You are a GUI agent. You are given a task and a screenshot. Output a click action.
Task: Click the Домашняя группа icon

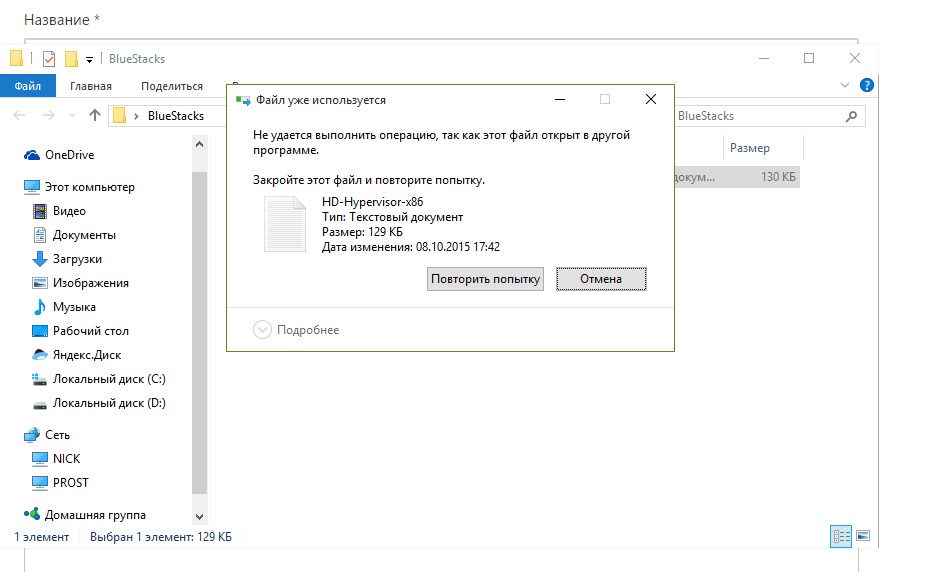pyautogui.click(x=32, y=515)
